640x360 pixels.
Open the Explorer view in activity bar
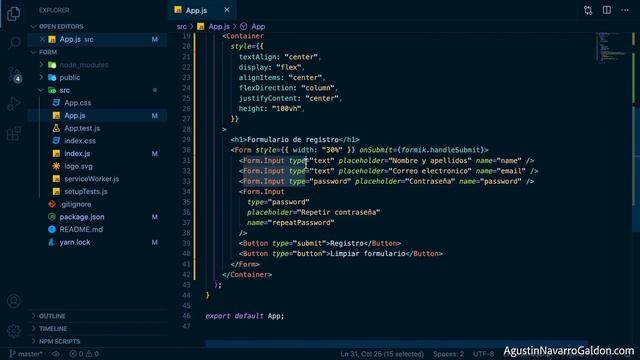point(13,13)
